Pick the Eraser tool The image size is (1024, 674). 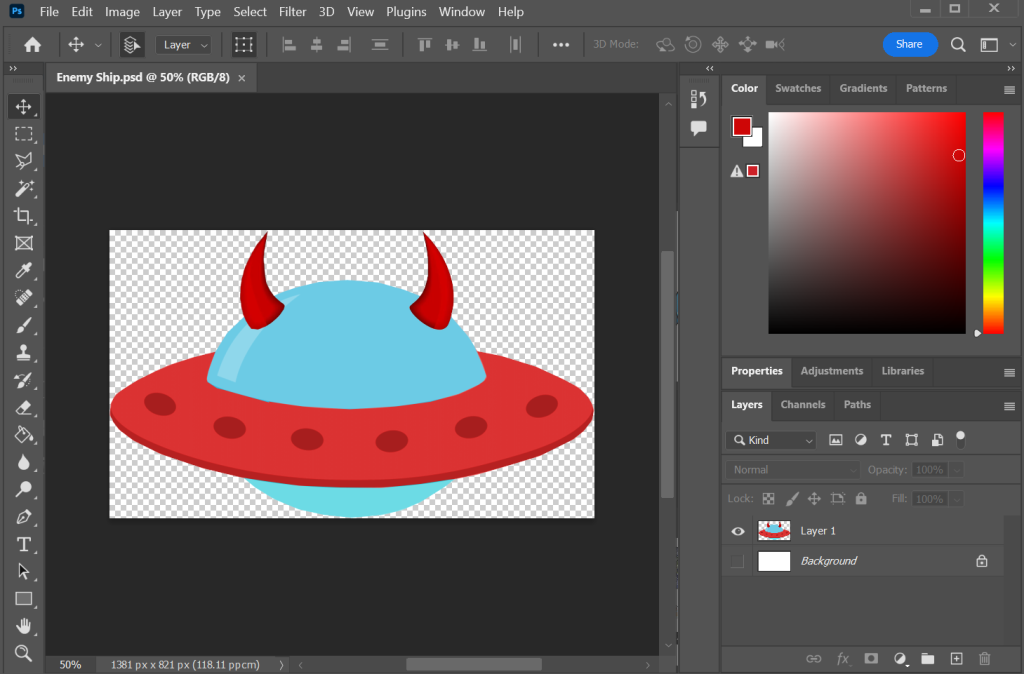[24, 408]
